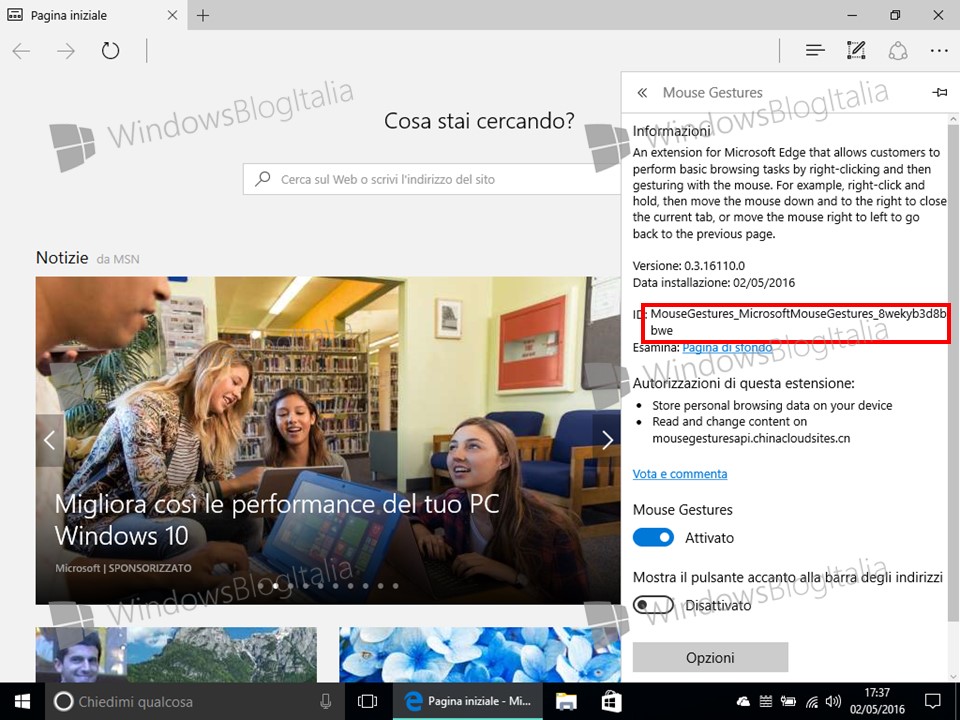Select the second carousel dot indicator
This screenshot has height=720, width=960.
276,586
